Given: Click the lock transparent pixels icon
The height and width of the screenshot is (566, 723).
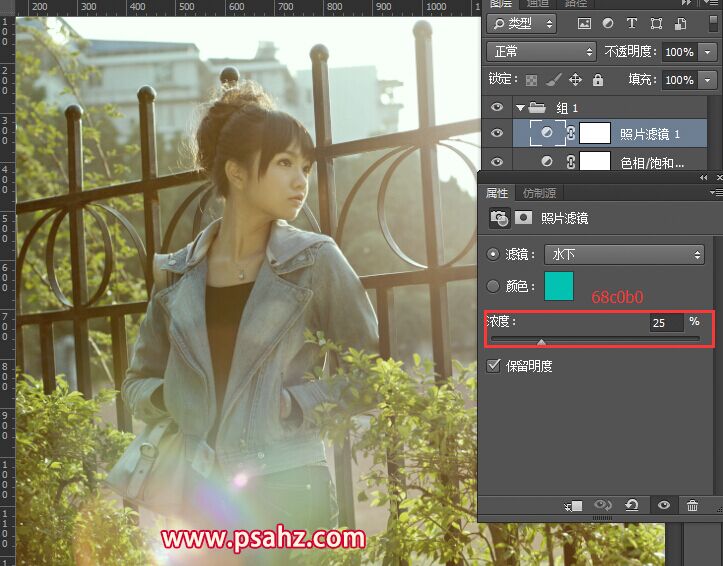Looking at the screenshot, I should click(x=532, y=80).
